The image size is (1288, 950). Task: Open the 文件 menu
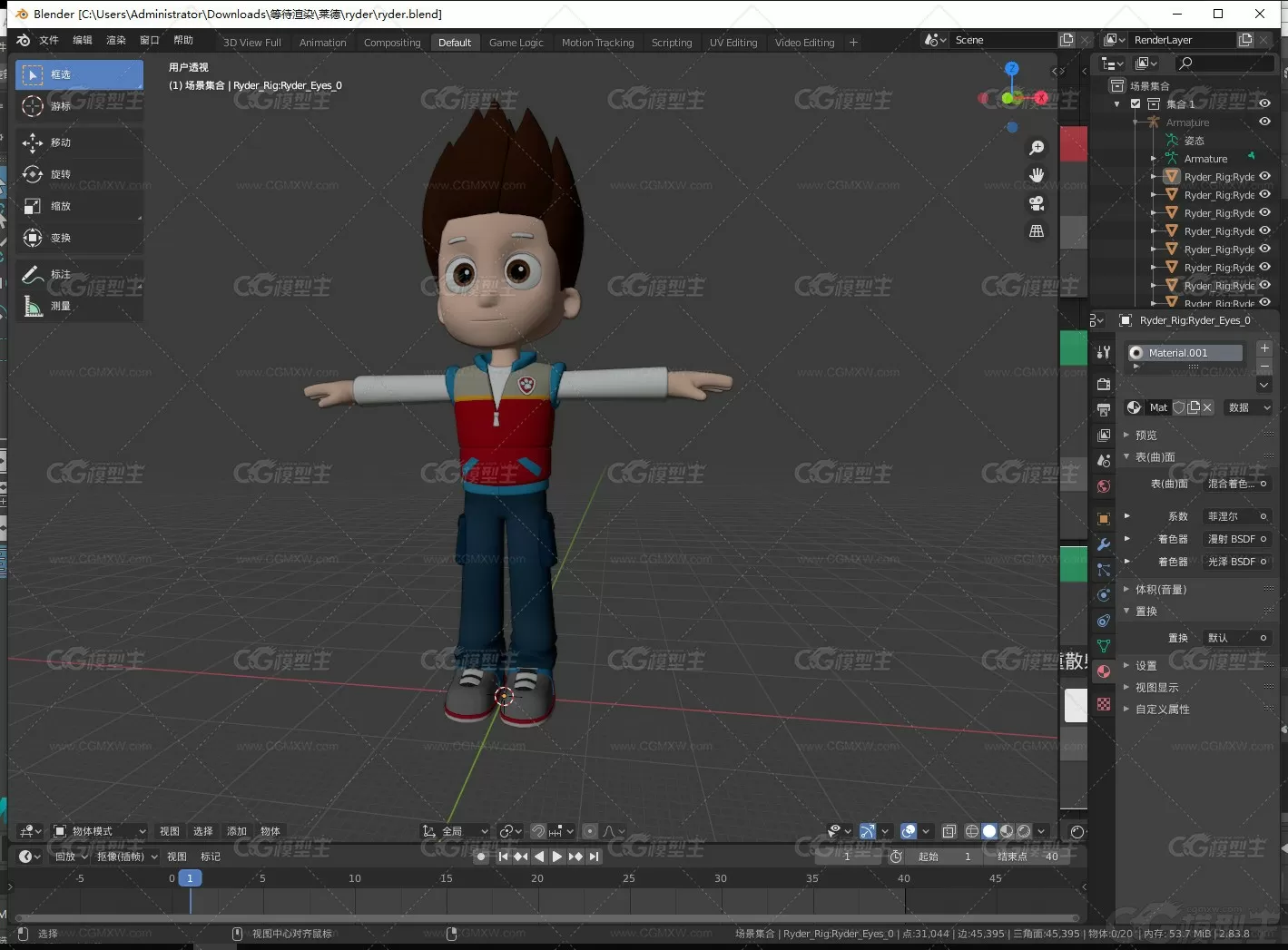point(49,41)
